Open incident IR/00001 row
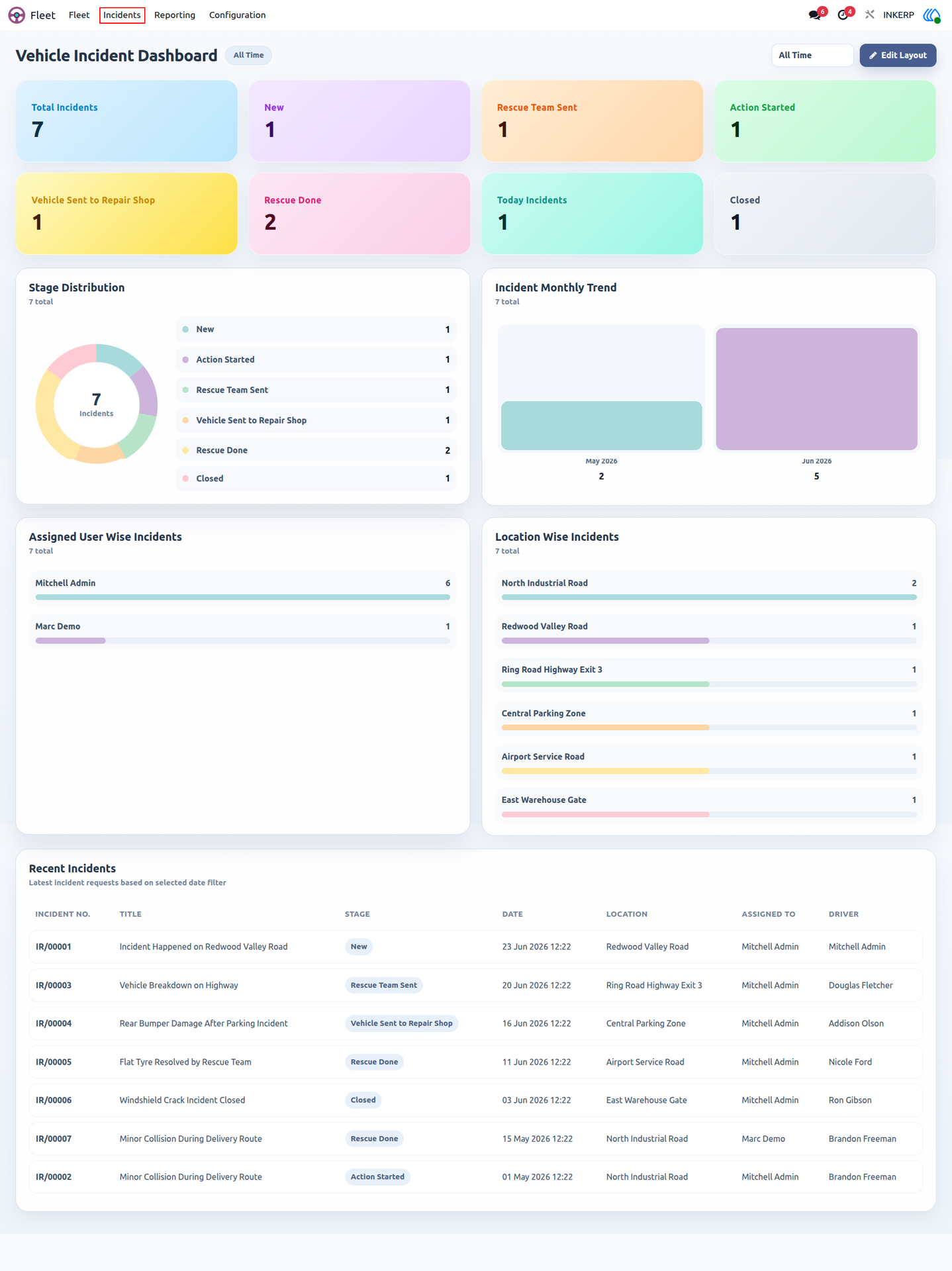Screen dimensions: 952x1271 (x=475, y=947)
